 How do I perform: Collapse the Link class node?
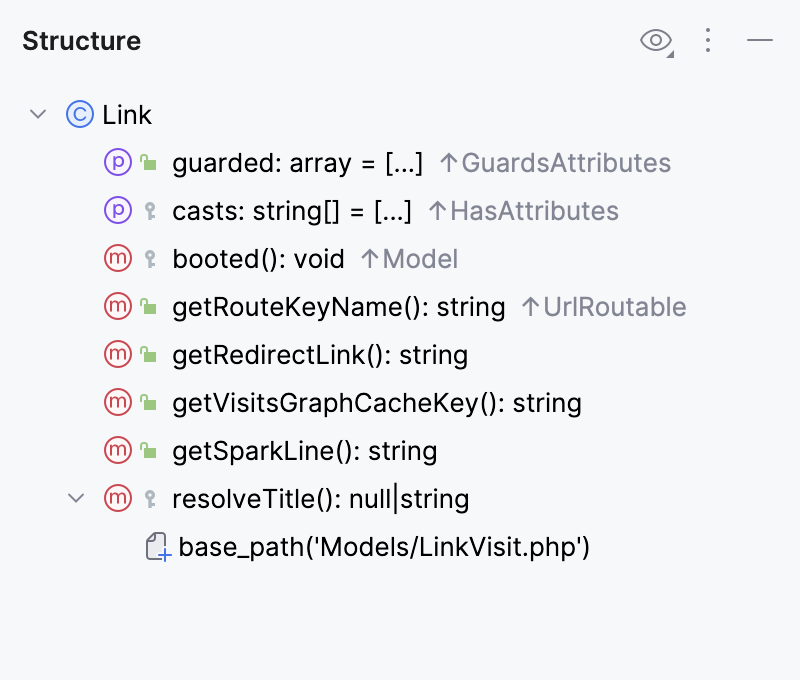[x=38, y=114]
